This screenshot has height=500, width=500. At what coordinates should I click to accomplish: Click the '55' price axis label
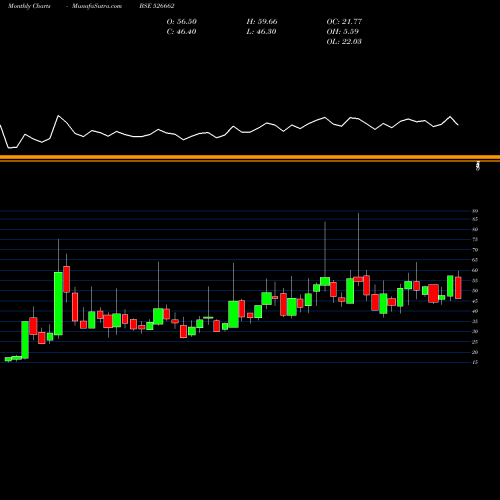pos(475,281)
